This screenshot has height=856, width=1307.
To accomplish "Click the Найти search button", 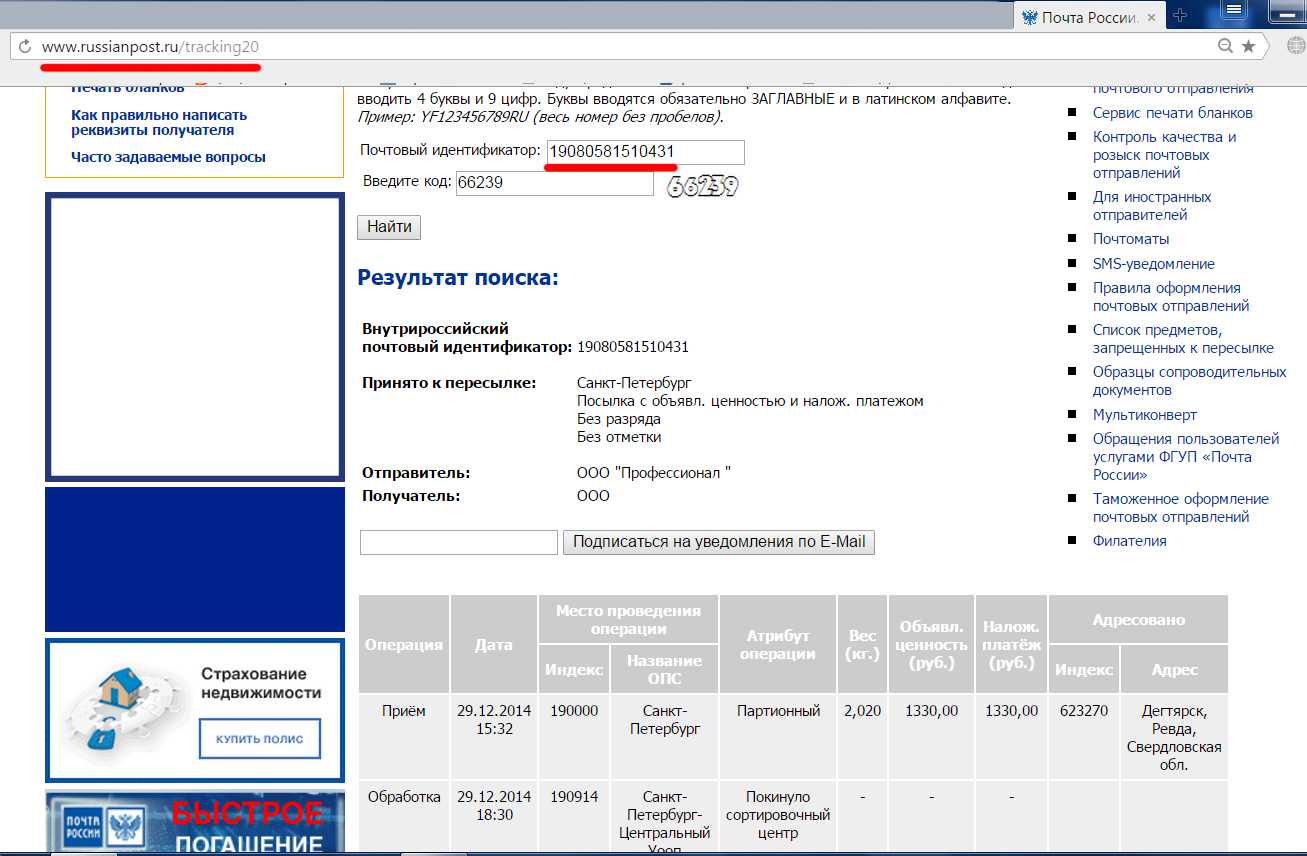I will click(389, 227).
